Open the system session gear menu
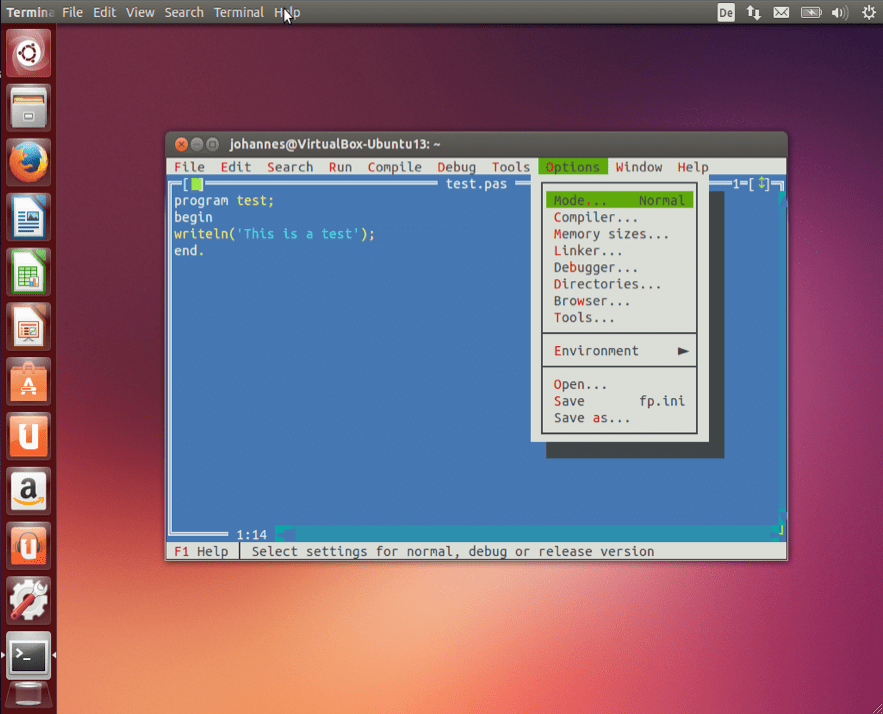883x714 pixels. (869, 12)
